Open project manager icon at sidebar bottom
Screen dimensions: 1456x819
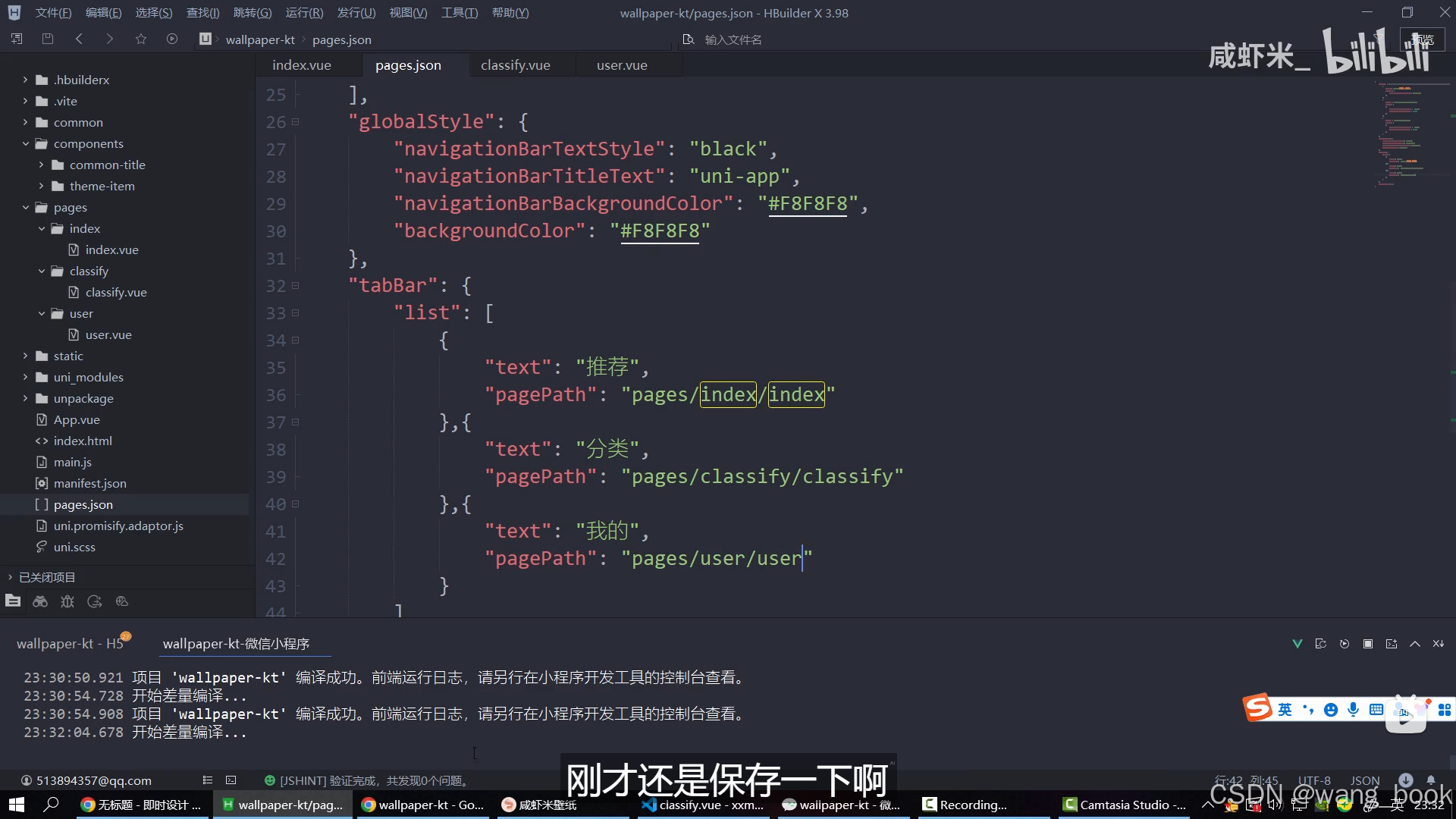click(x=13, y=601)
